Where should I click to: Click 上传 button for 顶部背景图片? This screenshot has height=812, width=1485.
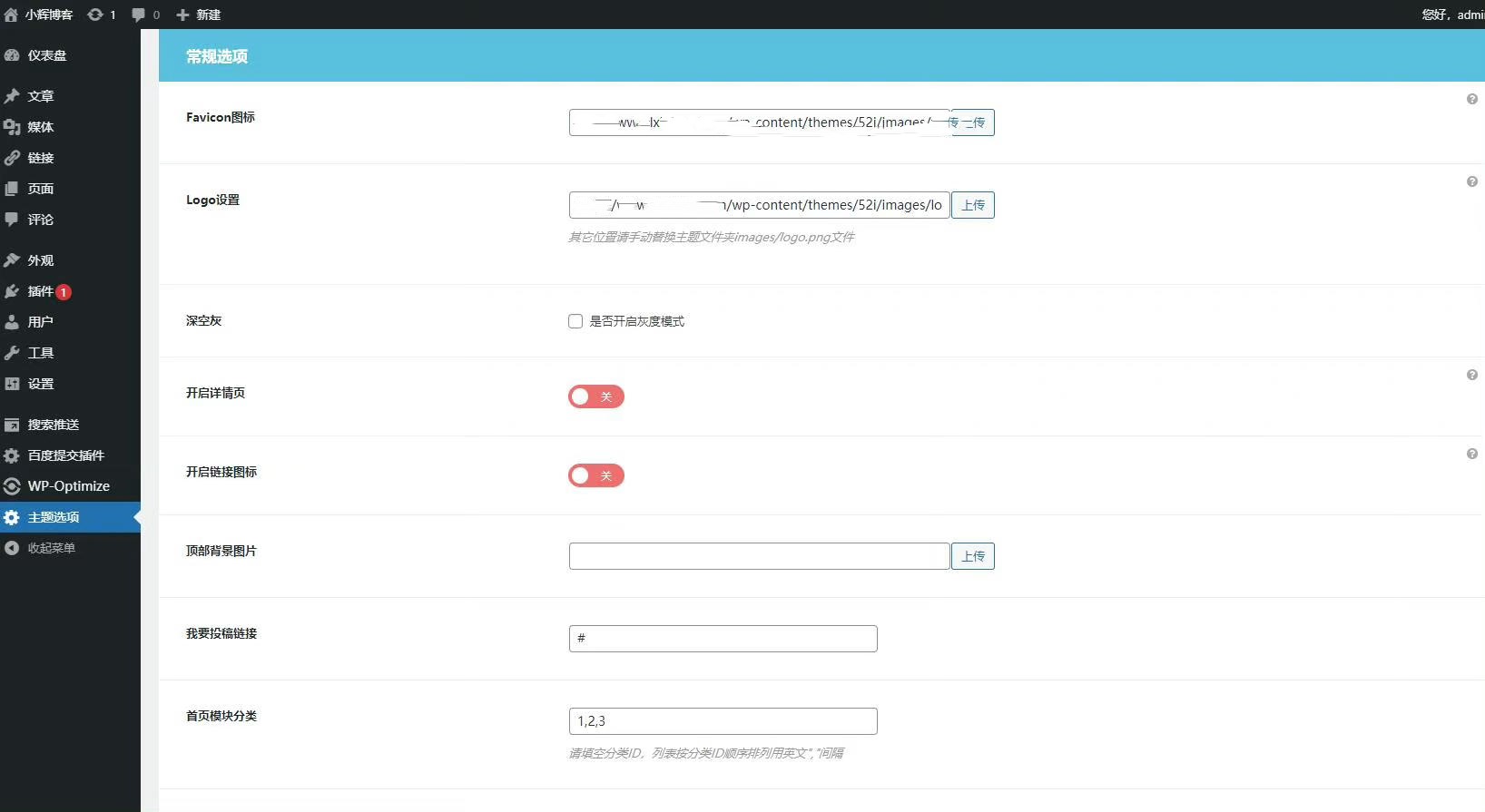click(x=972, y=556)
